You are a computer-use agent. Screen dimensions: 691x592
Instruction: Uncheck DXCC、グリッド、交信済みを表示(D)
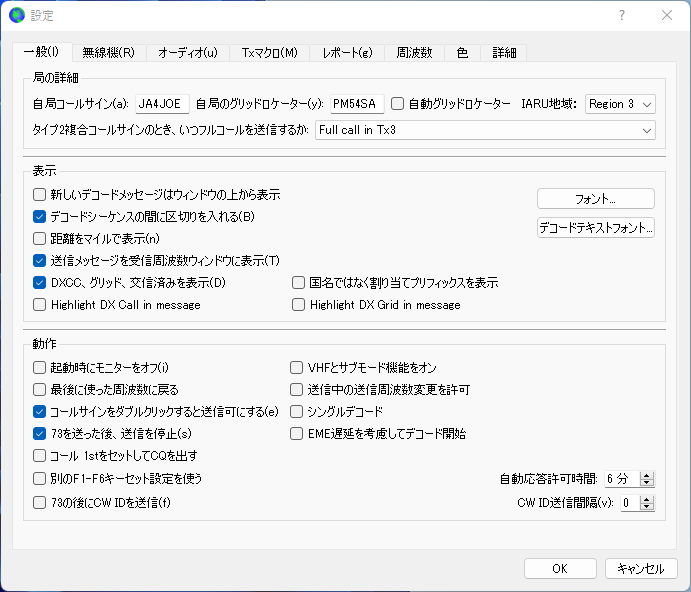tap(40, 283)
